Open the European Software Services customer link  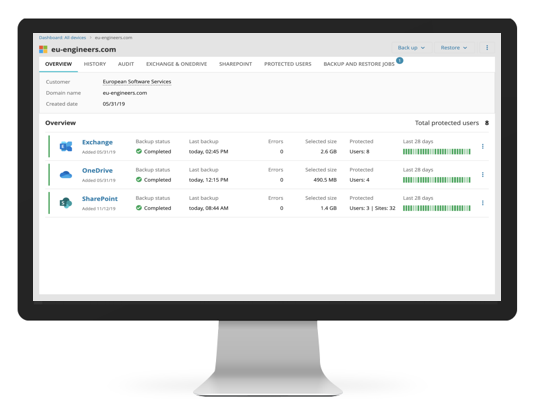coord(137,82)
